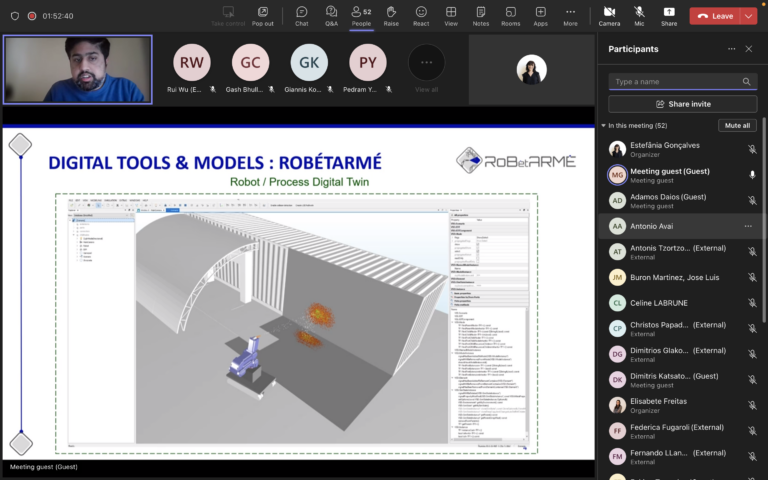Screen dimensions: 768x480
Task: Click the MG Meeting guest avatar
Action: (617, 175)
